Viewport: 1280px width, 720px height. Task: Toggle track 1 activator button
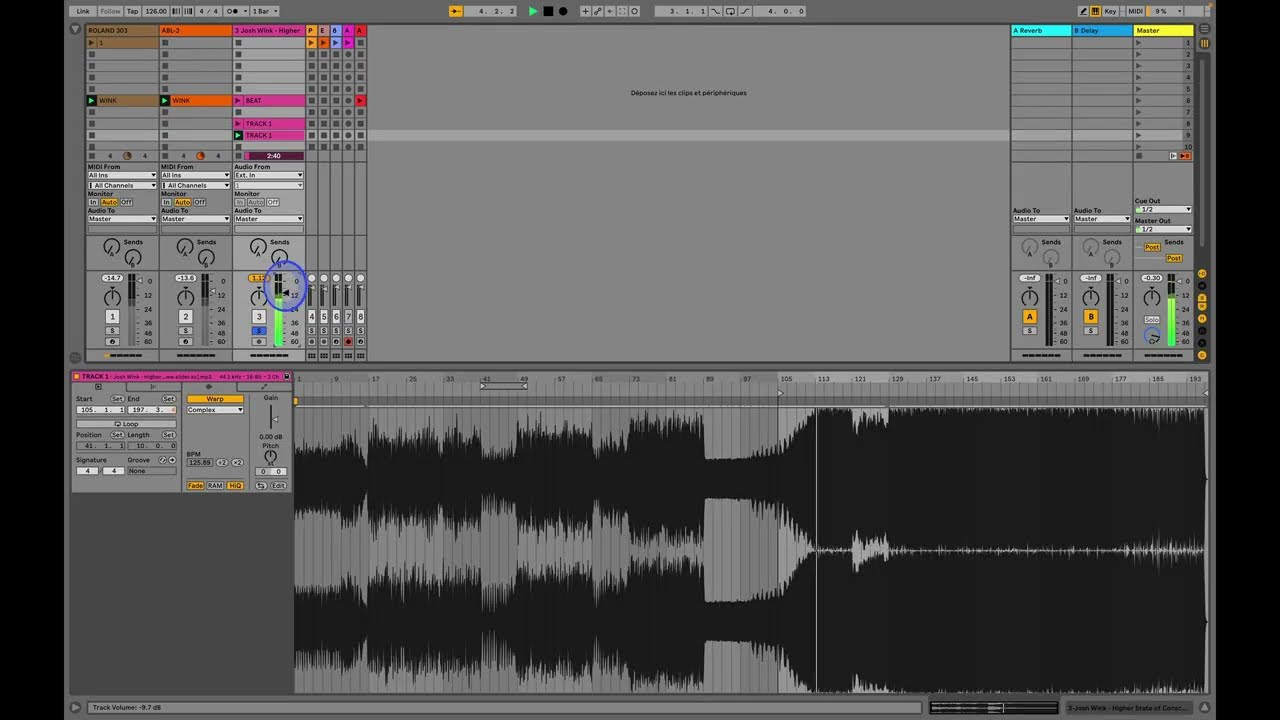pyautogui.click(x=112, y=316)
